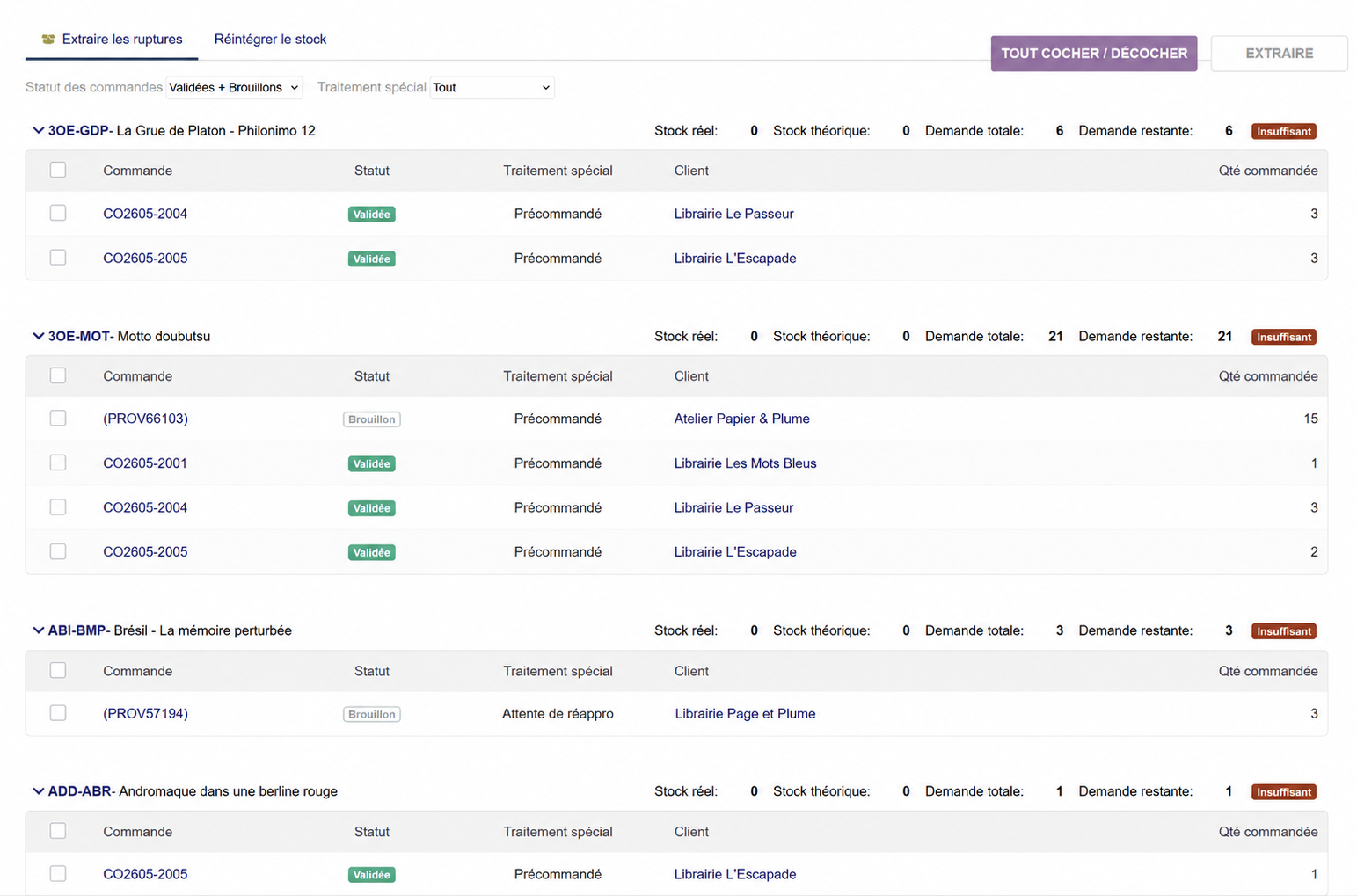Screen dimensions: 1357x896
Task: Check select-all box in ABI-BMP table header
Action: [58, 670]
